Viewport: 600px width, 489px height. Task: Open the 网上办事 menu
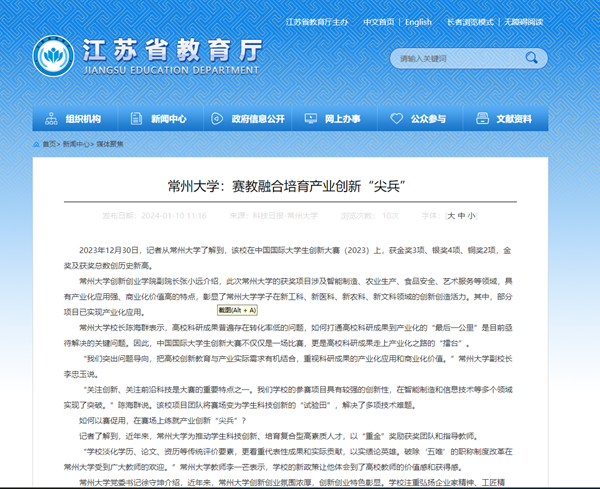pos(335,119)
